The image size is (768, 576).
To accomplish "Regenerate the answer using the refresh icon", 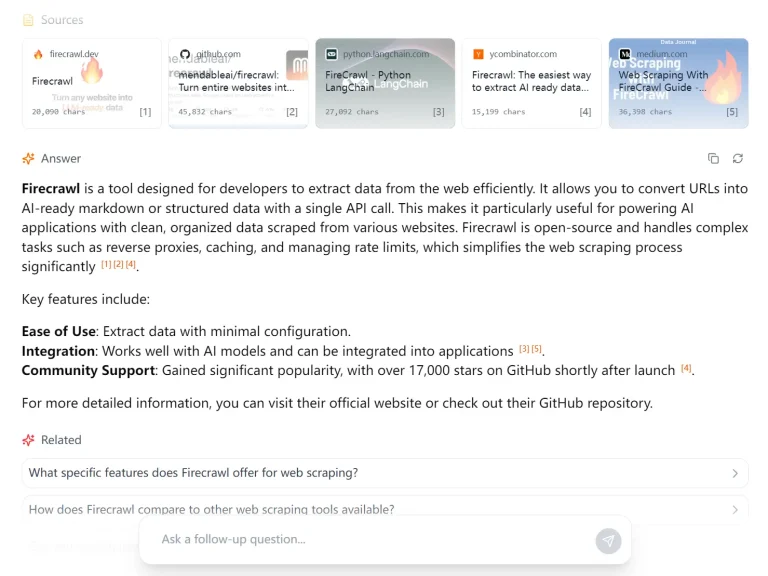I will click(x=738, y=158).
